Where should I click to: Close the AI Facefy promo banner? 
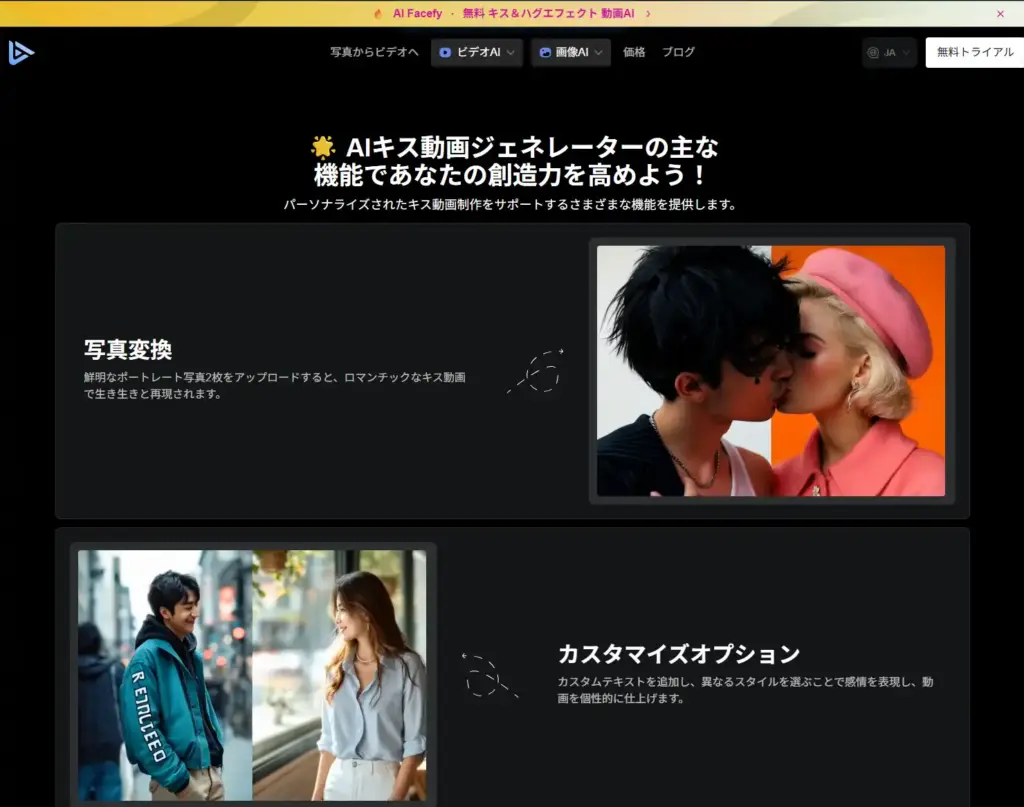pos(1000,14)
